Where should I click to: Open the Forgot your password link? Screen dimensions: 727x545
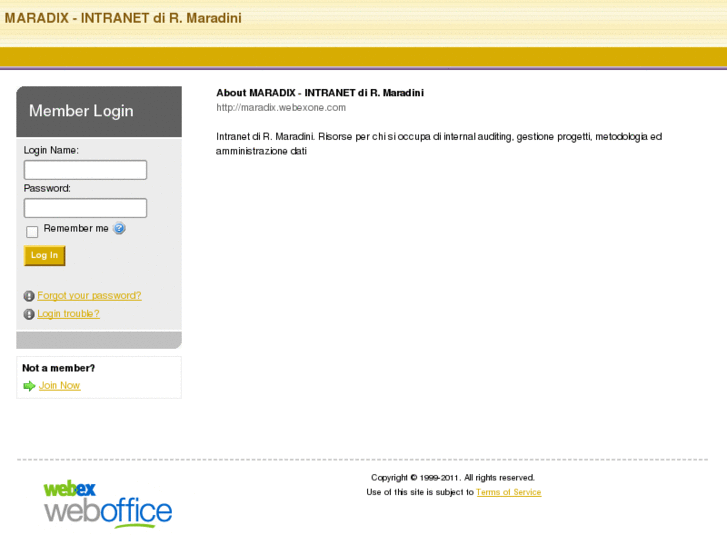point(89,295)
